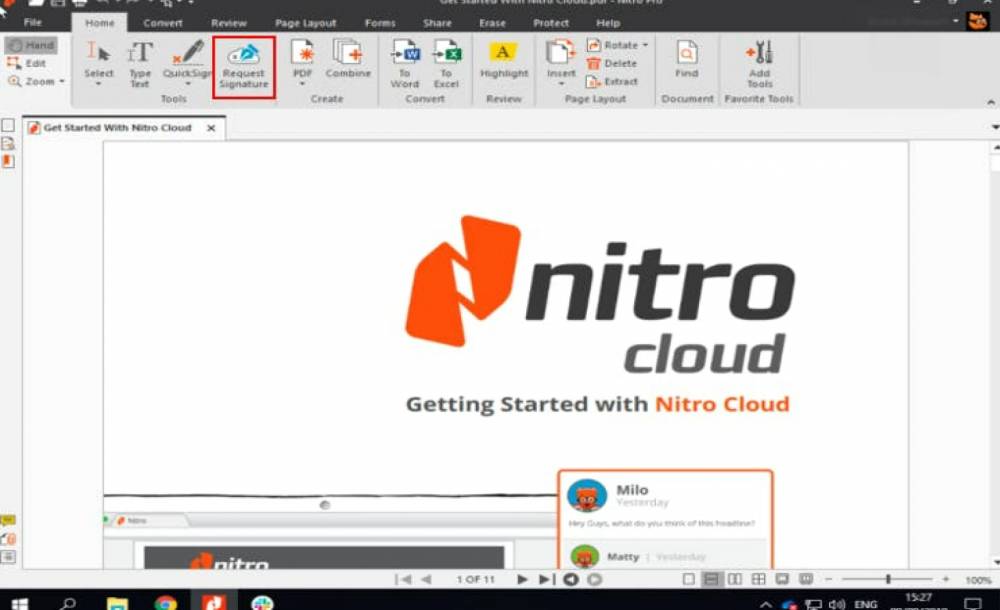The image size is (1000, 610).
Task: Click Add Tools favorite
Action: click(x=760, y=64)
